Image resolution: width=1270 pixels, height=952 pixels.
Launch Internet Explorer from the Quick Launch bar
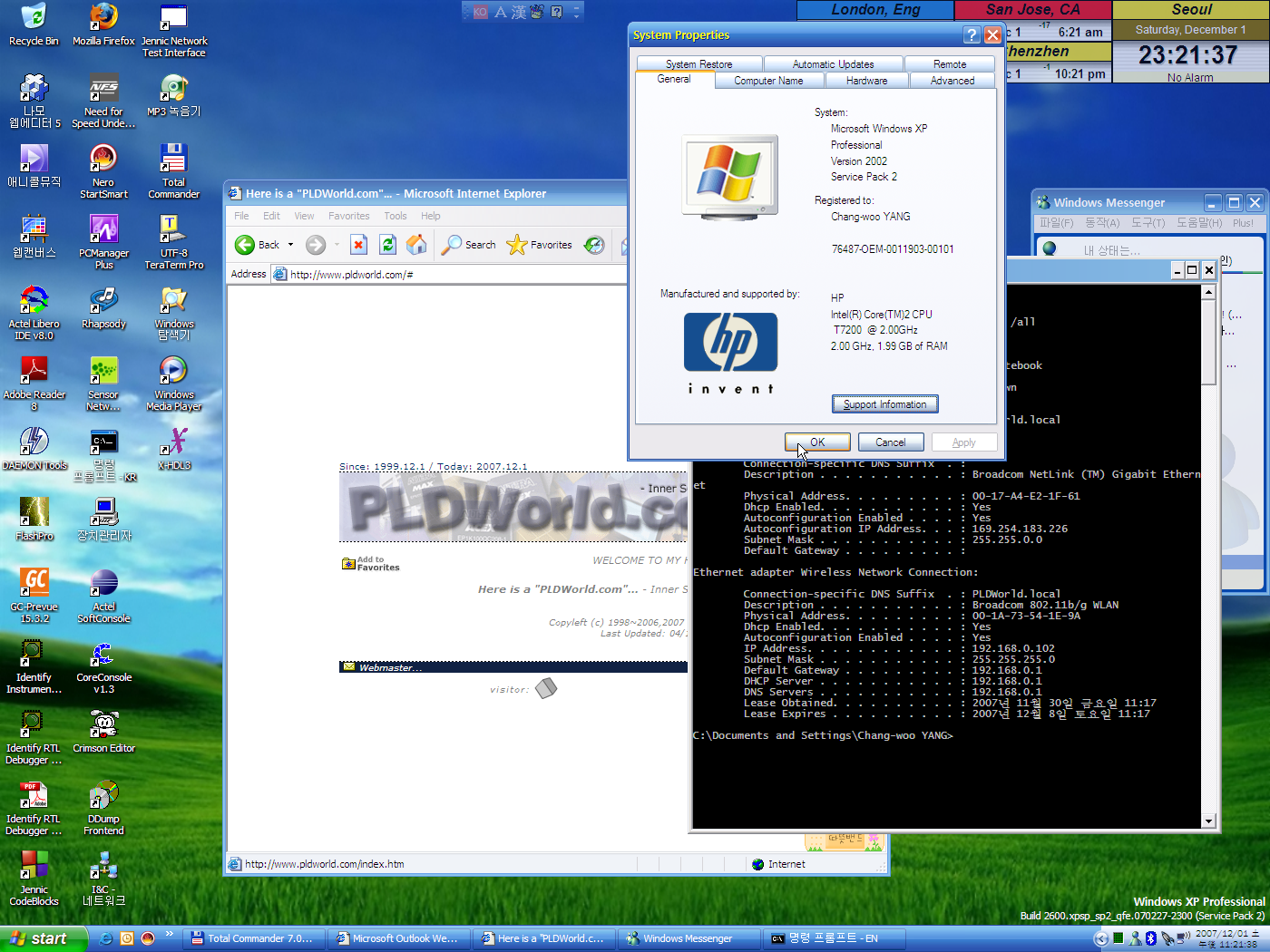[x=106, y=938]
